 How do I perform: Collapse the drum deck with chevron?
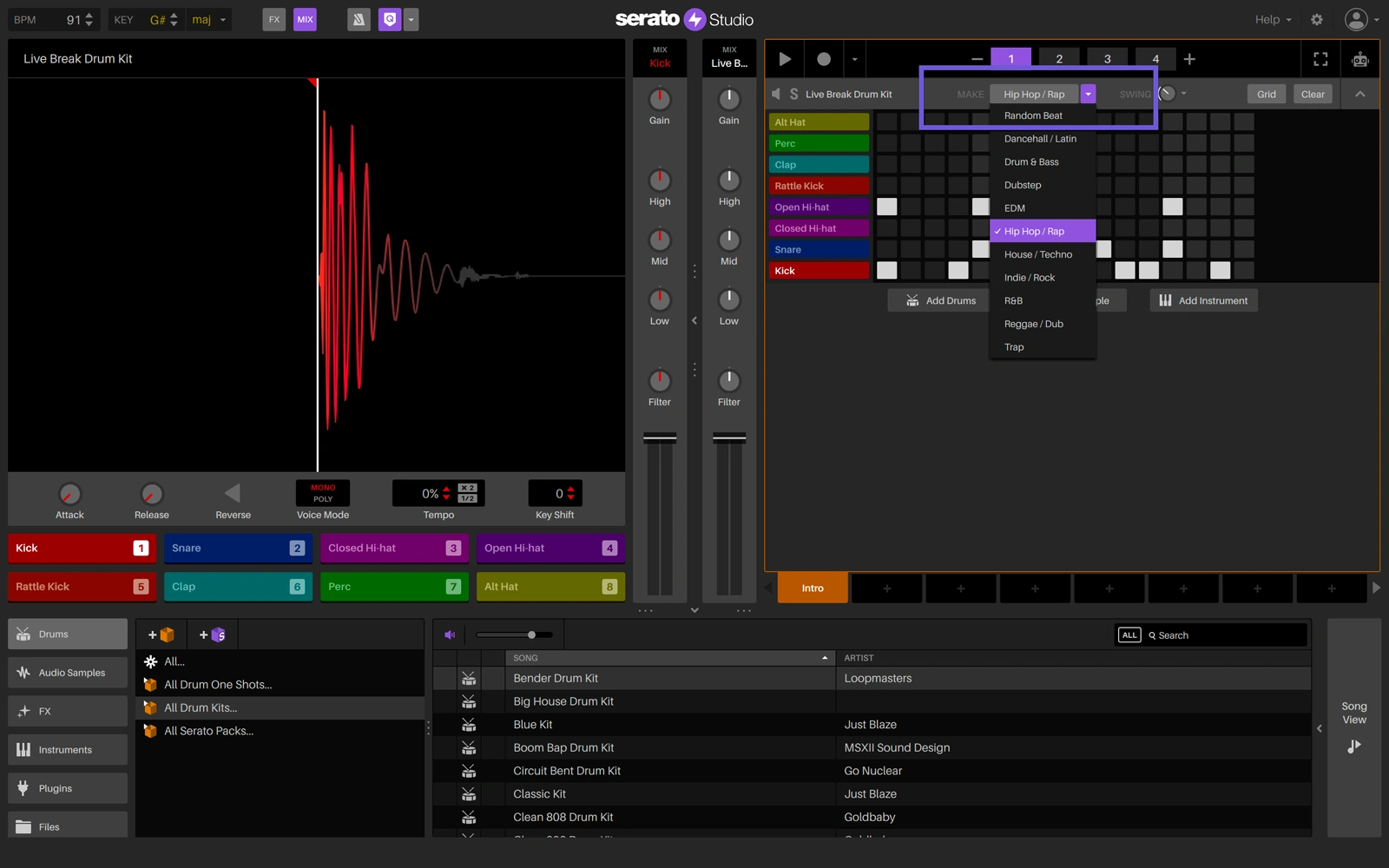[x=1360, y=94]
